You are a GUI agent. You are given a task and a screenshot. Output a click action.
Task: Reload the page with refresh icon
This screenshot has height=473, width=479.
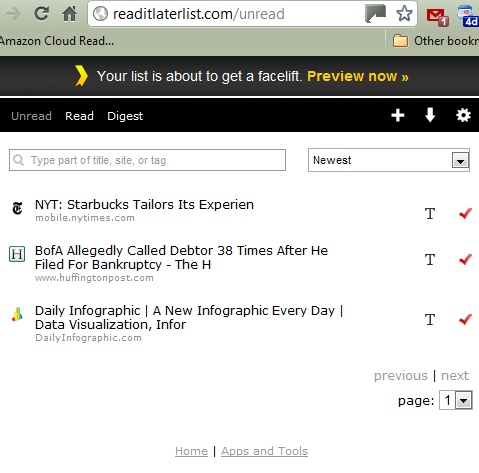pos(42,14)
